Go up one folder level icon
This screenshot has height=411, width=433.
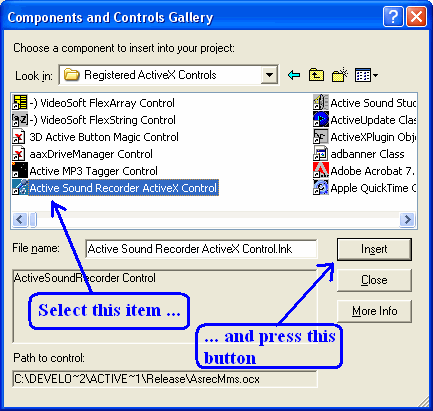[316, 75]
